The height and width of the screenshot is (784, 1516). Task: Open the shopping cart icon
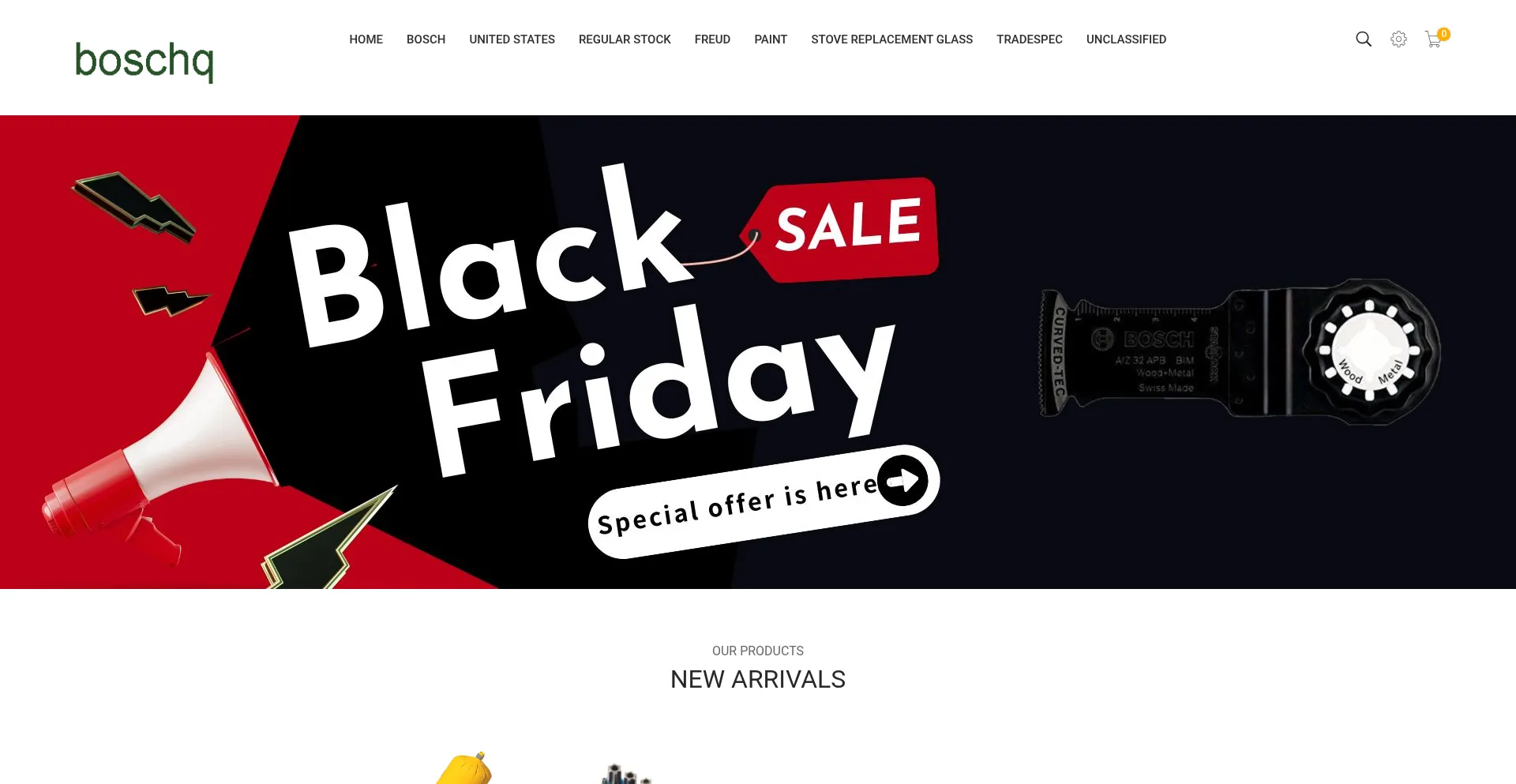[1433, 39]
